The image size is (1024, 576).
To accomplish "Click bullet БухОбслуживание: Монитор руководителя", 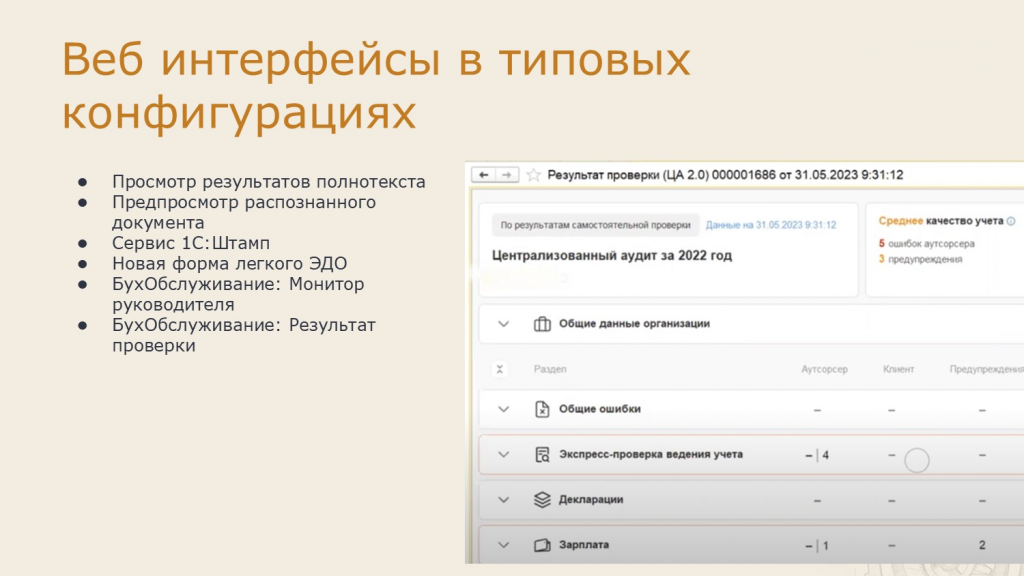I will (x=238, y=294).
